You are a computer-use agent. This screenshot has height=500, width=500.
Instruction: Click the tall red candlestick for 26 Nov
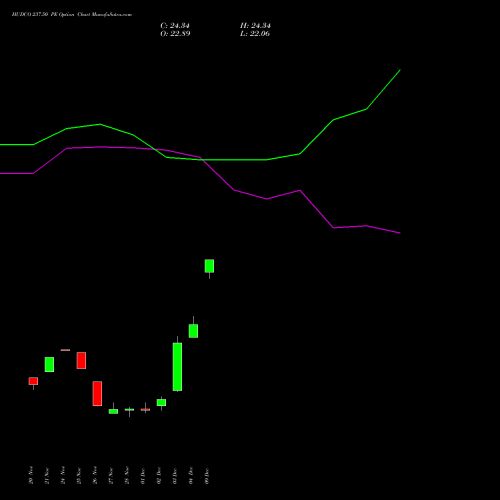click(97, 393)
